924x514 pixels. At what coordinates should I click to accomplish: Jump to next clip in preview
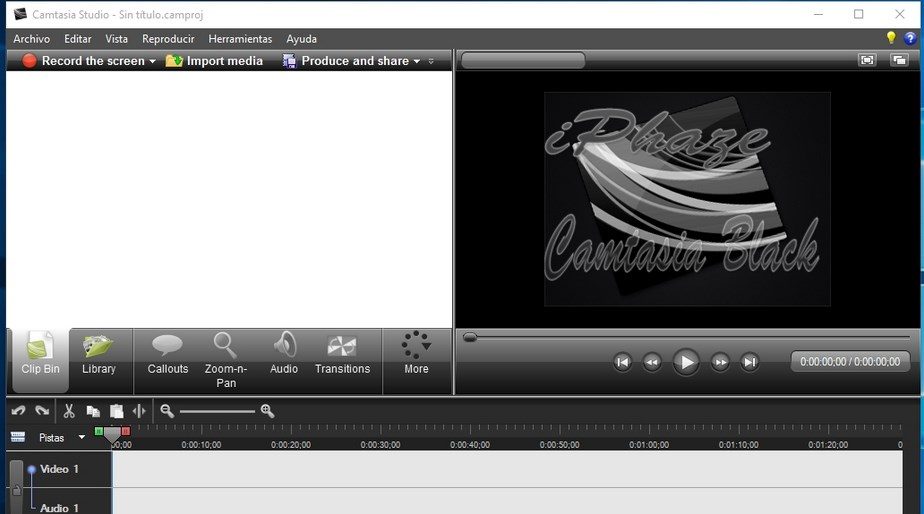[750, 362]
